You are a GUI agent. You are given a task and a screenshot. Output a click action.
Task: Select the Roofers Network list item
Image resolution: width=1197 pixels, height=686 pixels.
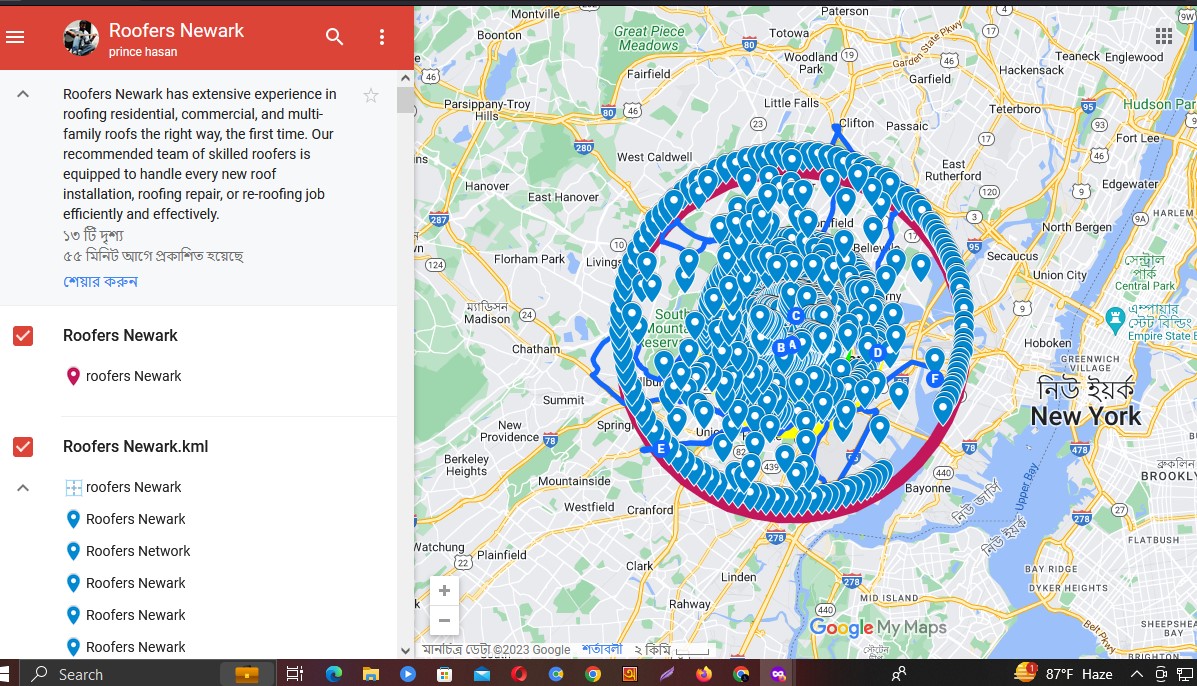(138, 551)
